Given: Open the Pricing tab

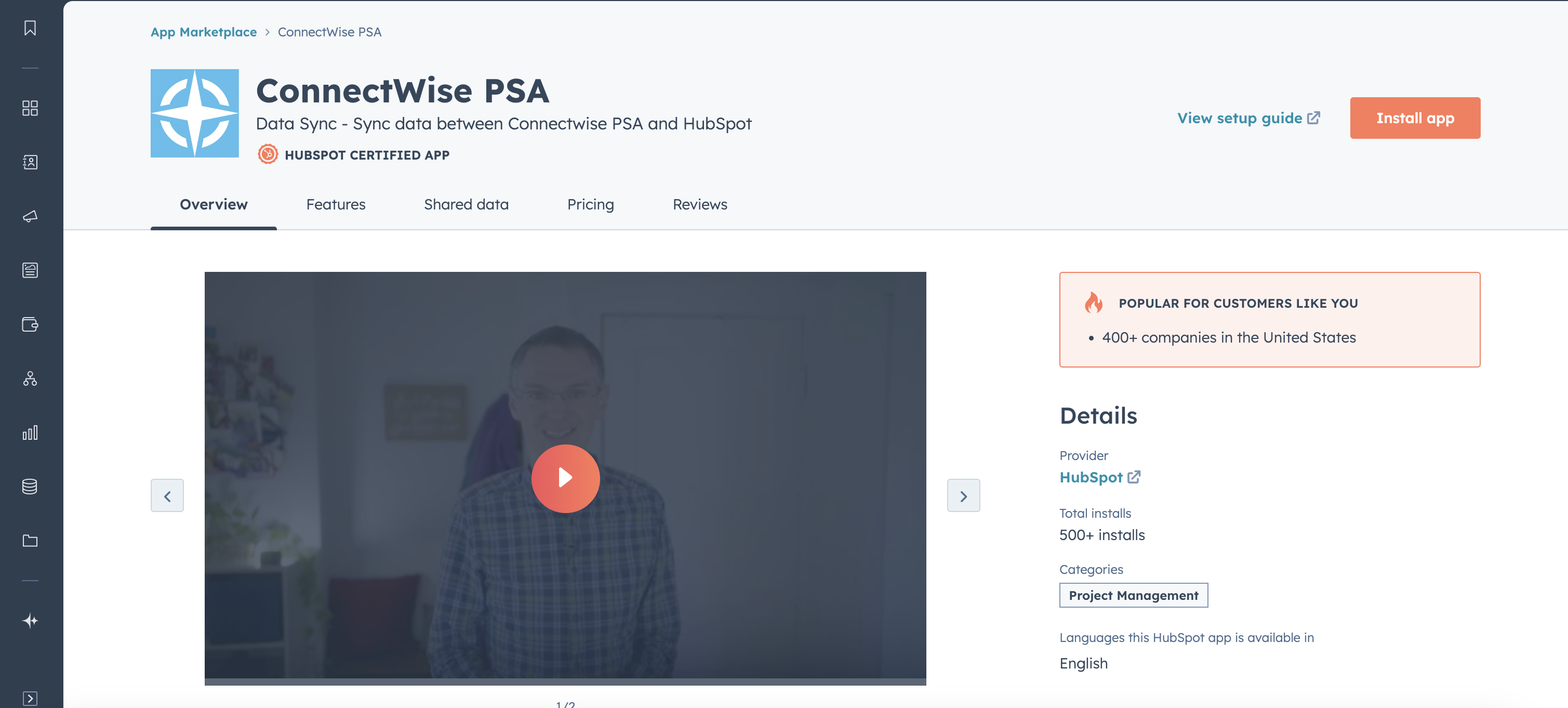Looking at the screenshot, I should pyautogui.click(x=590, y=204).
